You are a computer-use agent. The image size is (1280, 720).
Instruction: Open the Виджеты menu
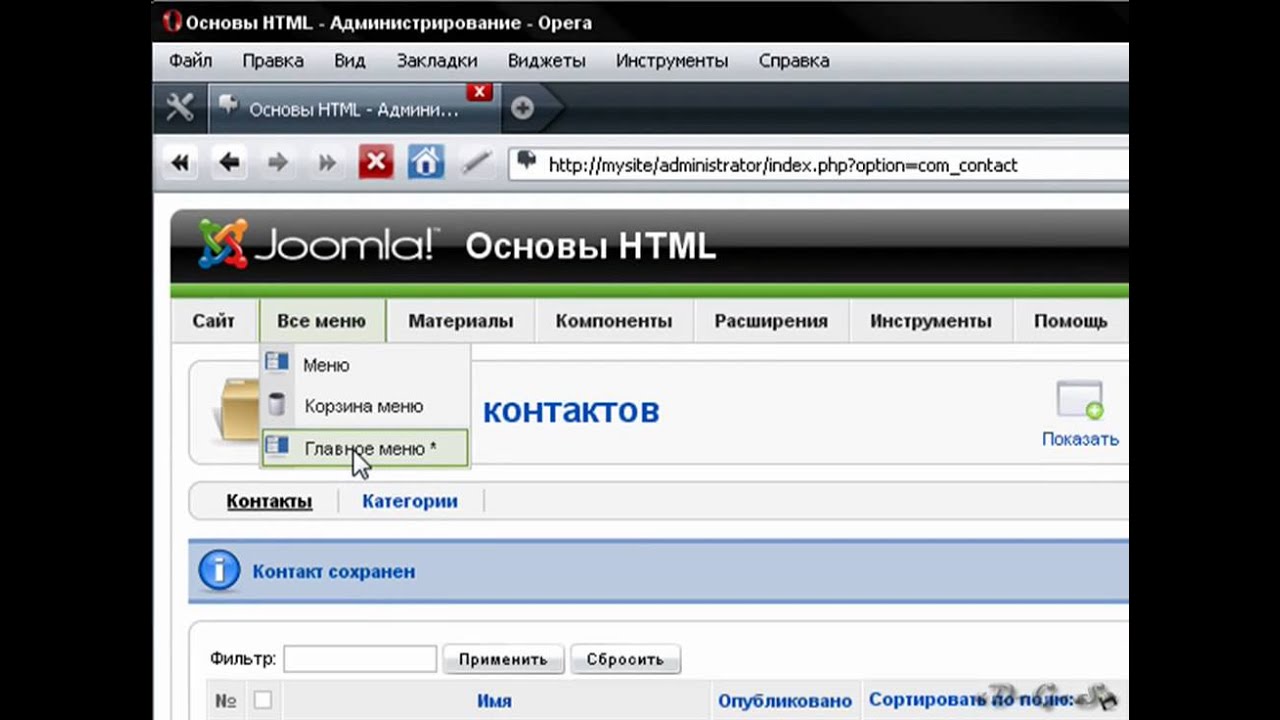point(547,61)
